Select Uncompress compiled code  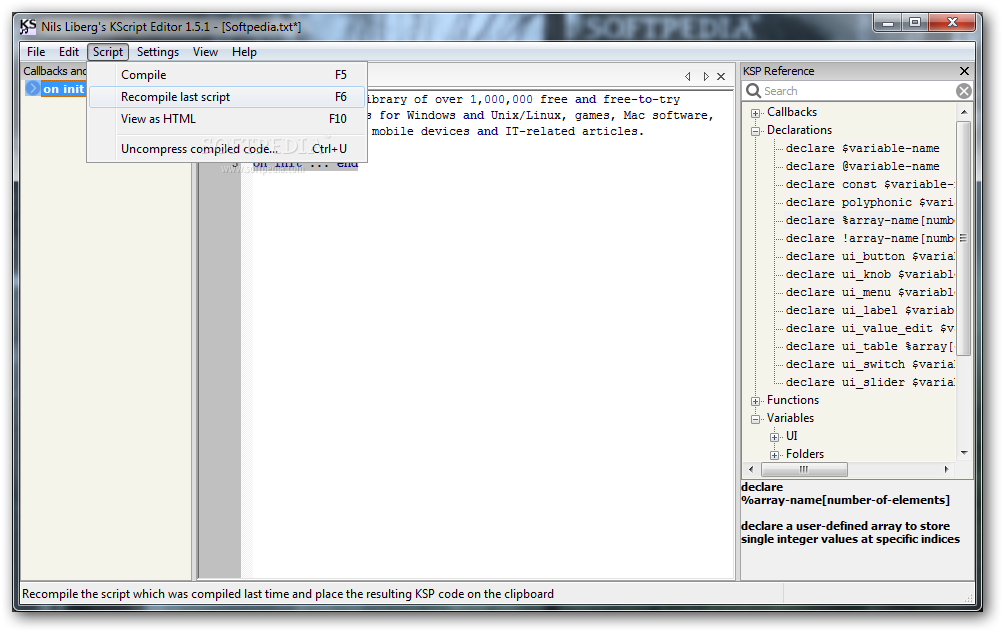227,148
